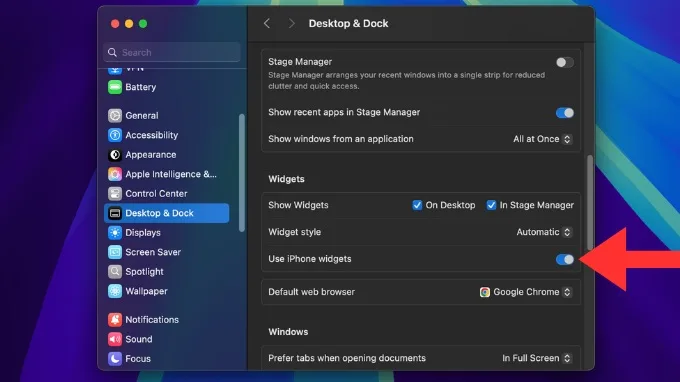Click the Appearance icon in sidebar
680x382 pixels.
[115, 155]
